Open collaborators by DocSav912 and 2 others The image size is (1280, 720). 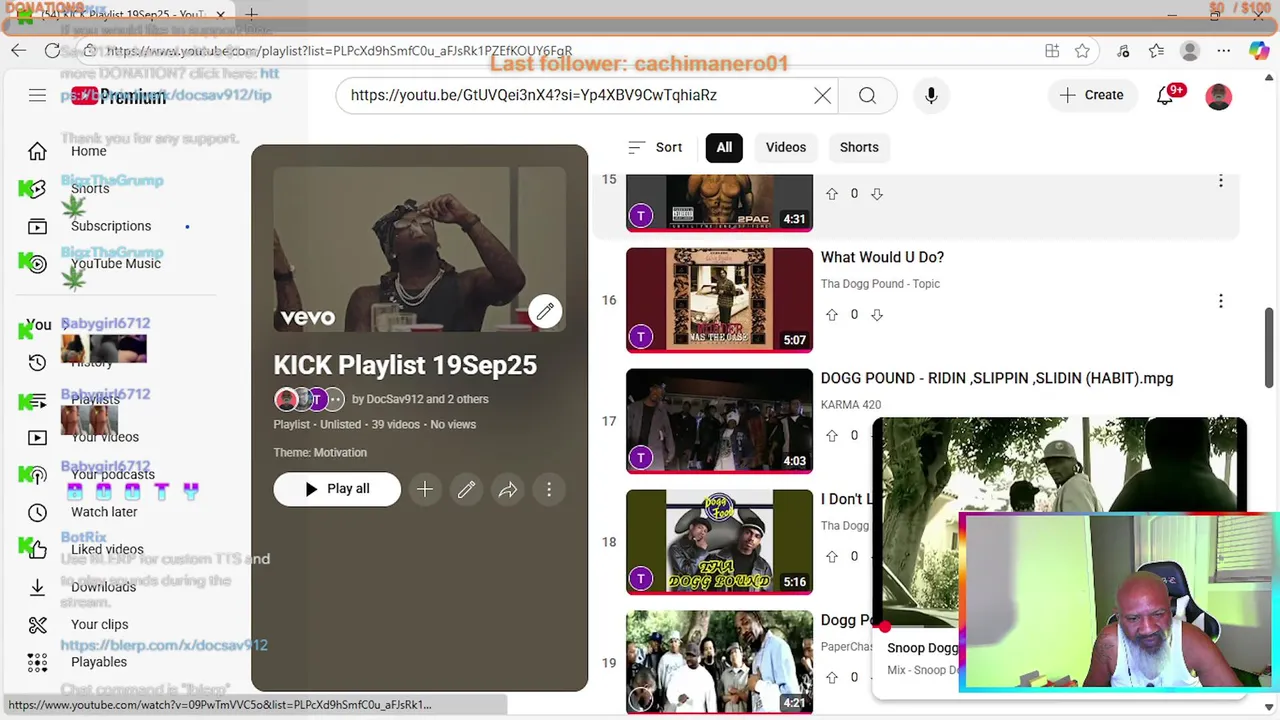coord(420,399)
